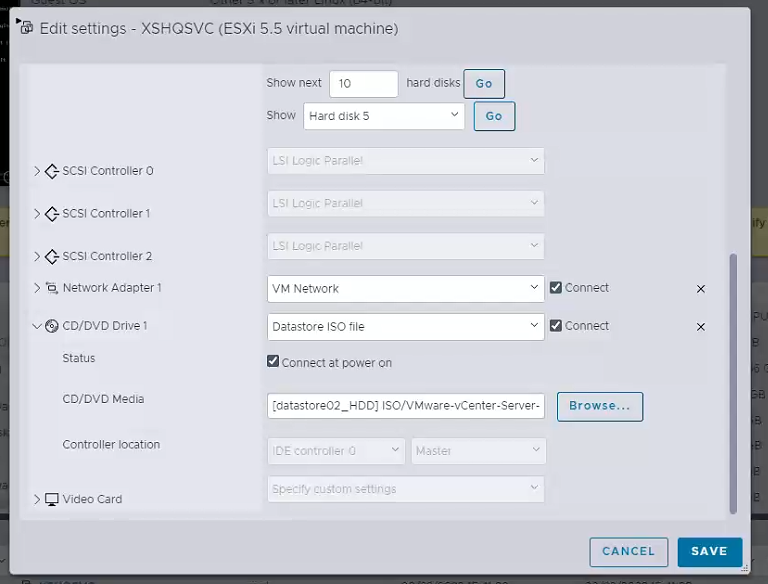Click the SCSI Controller 0 icon
The width and height of the screenshot is (768, 584).
(52, 171)
